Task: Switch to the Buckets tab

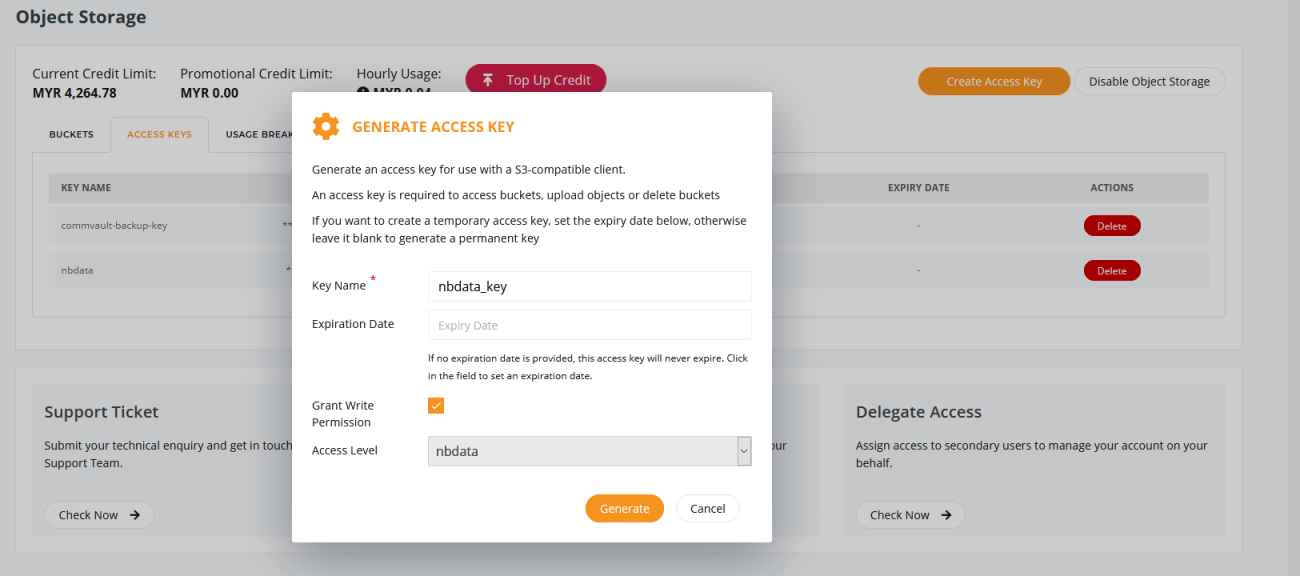Action: (71, 134)
